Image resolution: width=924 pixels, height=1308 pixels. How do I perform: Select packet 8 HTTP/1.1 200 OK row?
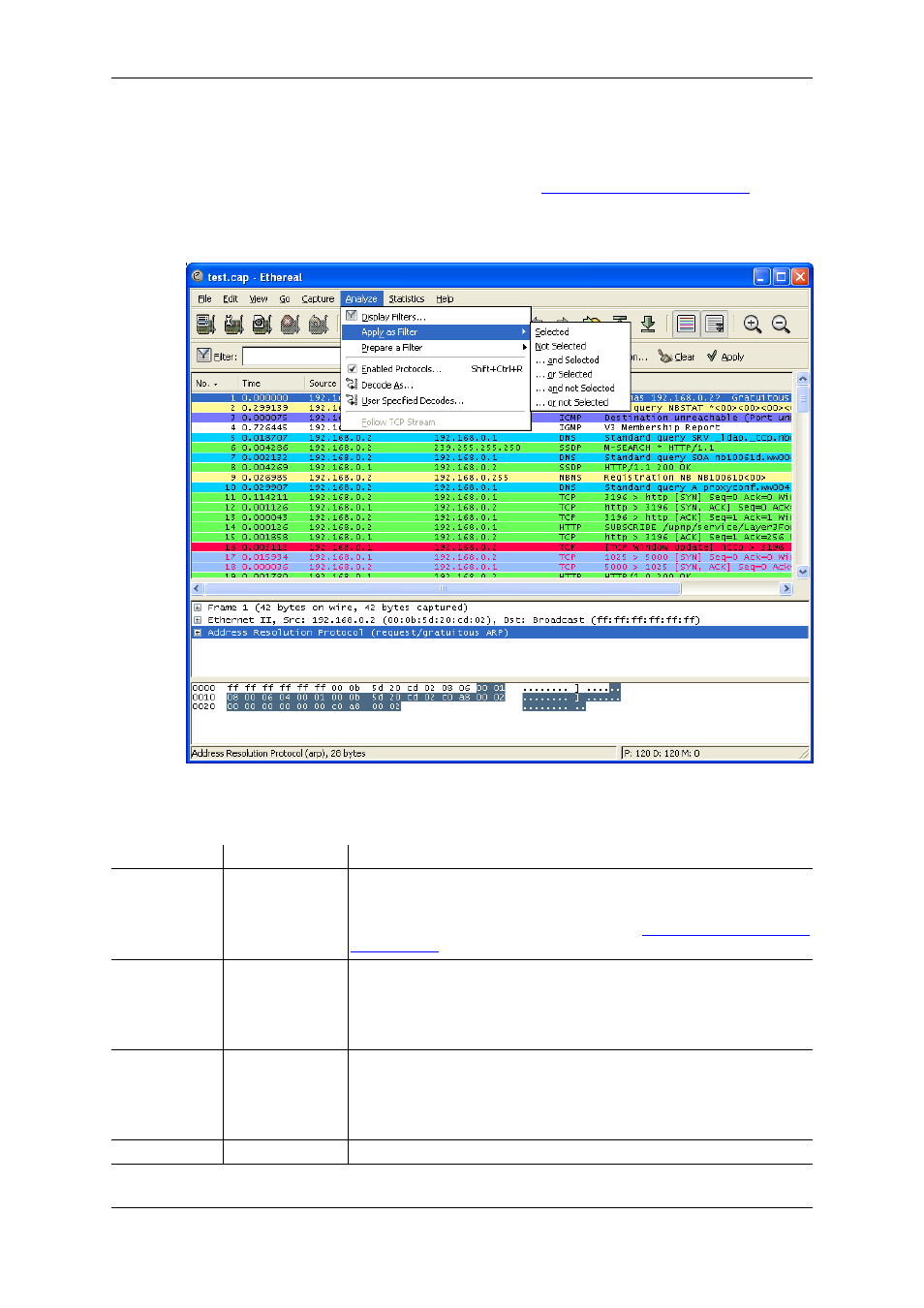492,467
